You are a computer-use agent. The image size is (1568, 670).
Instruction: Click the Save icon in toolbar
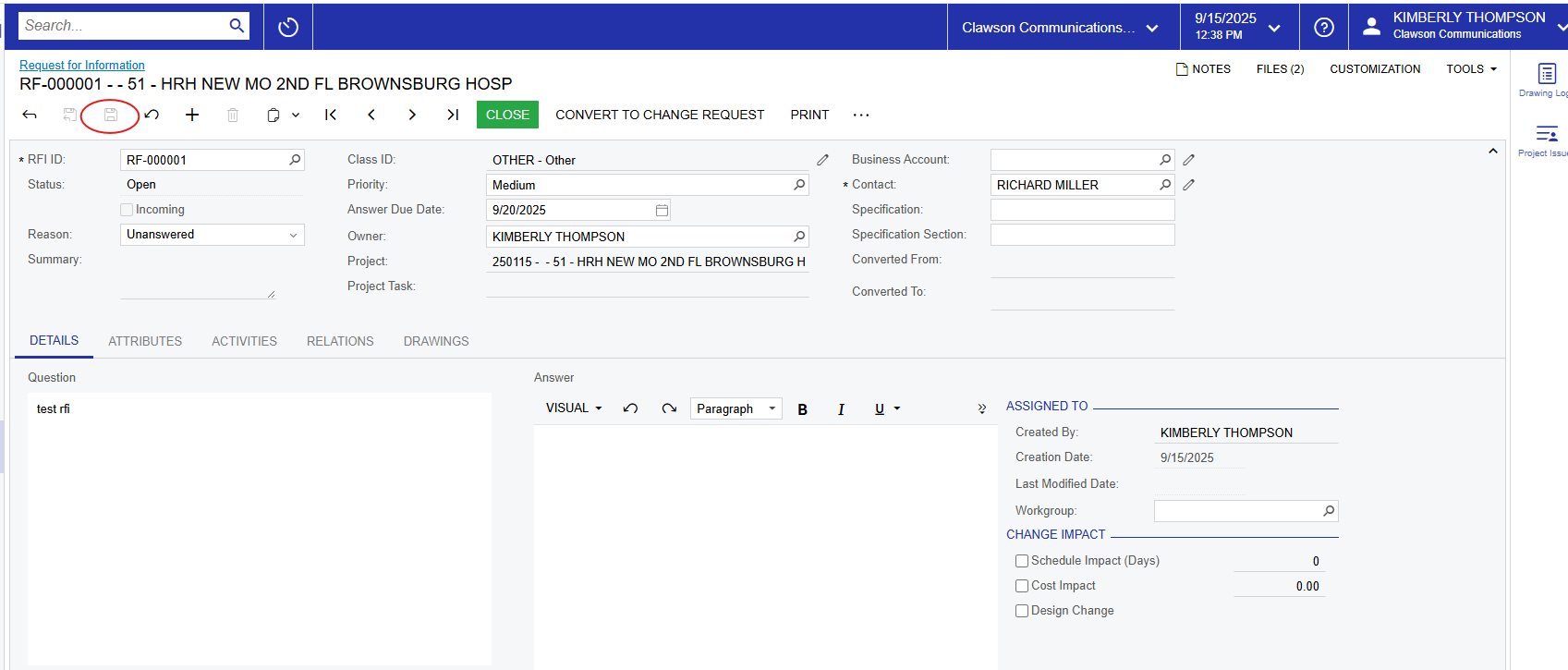tap(110, 115)
